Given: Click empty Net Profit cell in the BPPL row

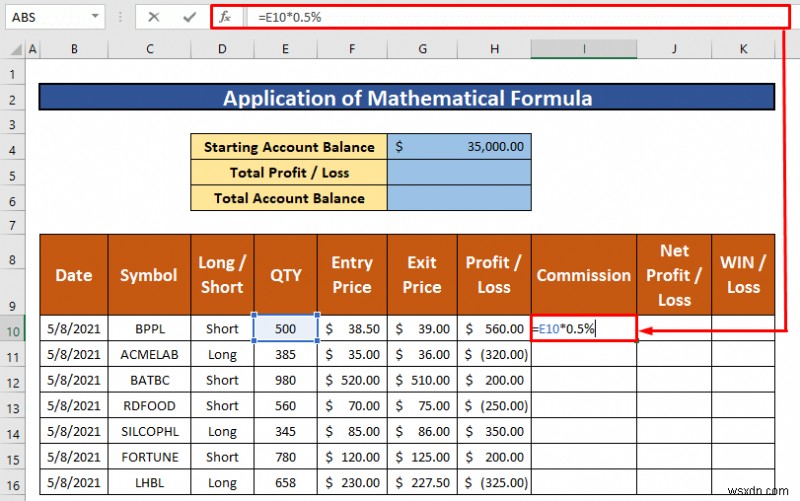Looking at the screenshot, I should [x=674, y=329].
